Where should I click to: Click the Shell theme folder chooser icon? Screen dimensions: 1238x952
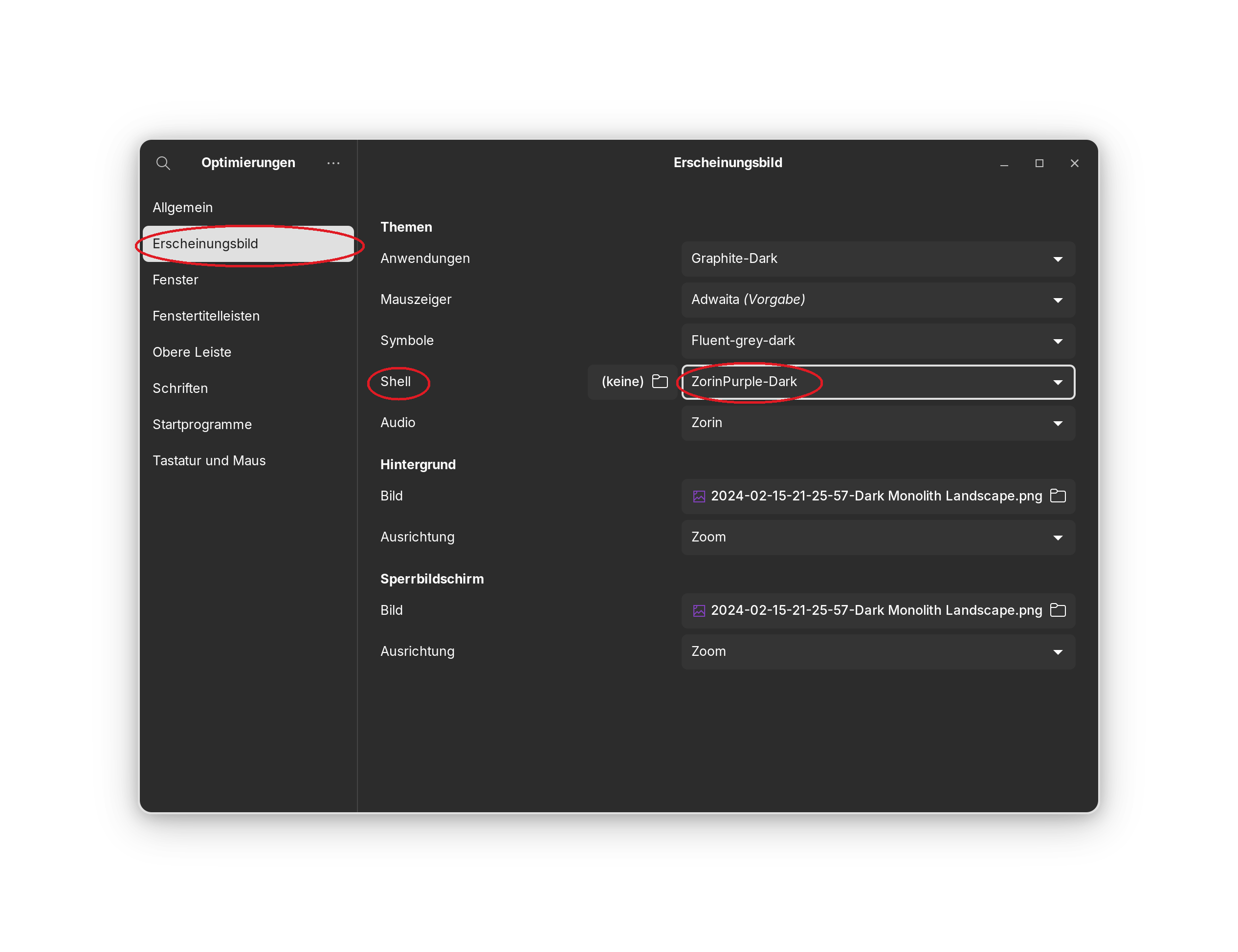click(660, 381)
